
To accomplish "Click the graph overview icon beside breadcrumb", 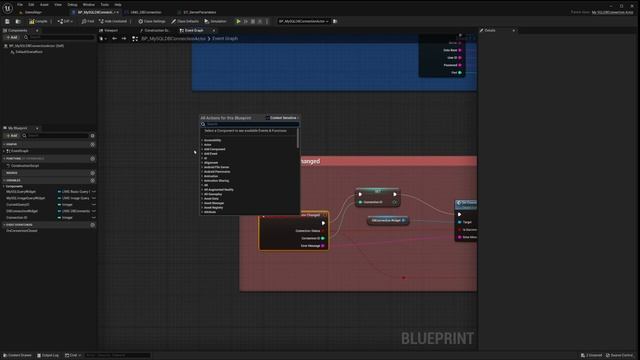I will pyautogui.click(x=135, y=38).
